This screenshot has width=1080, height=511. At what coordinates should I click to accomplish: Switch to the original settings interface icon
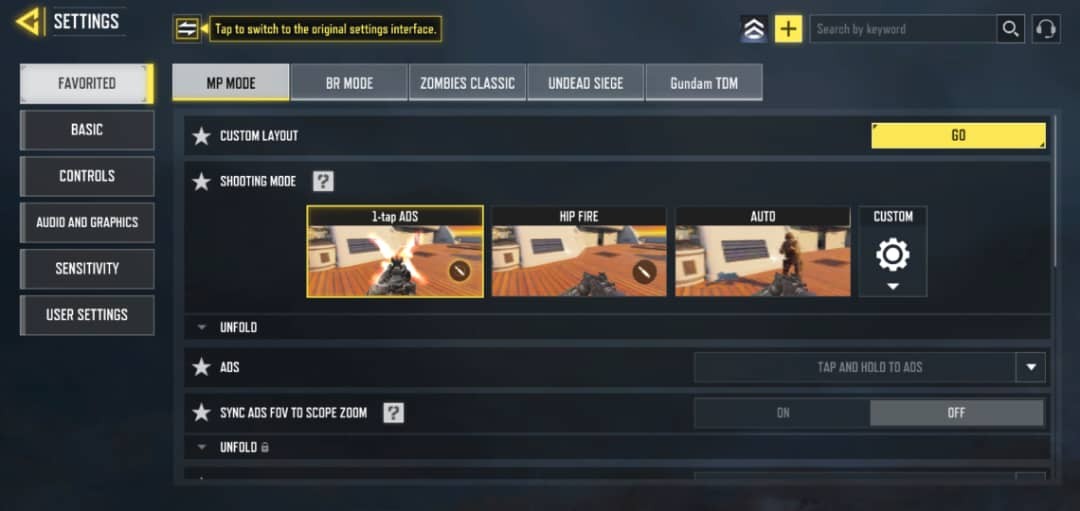click(187, 29)
